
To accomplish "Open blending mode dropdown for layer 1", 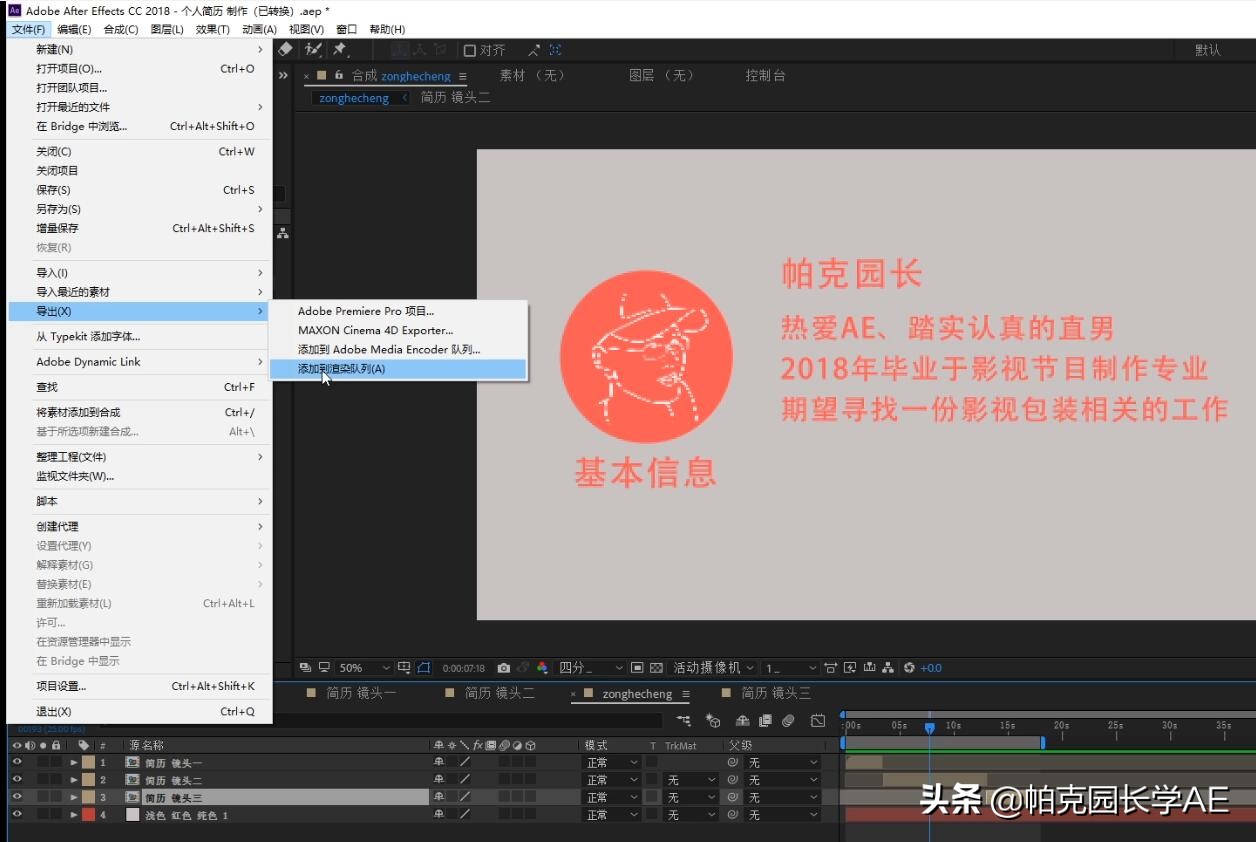I will (612, 763).
